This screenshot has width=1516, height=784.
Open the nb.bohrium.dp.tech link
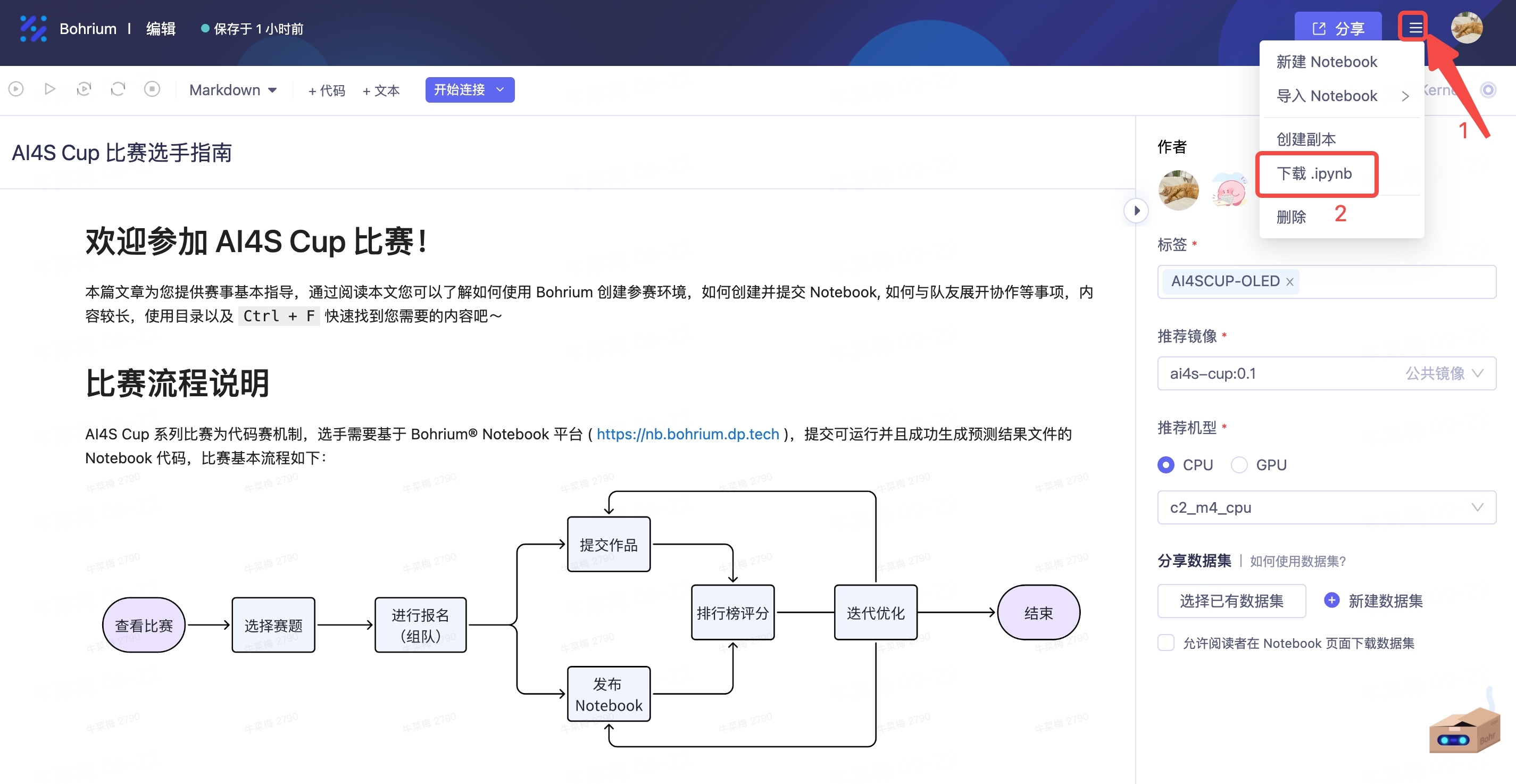(687, 435)
